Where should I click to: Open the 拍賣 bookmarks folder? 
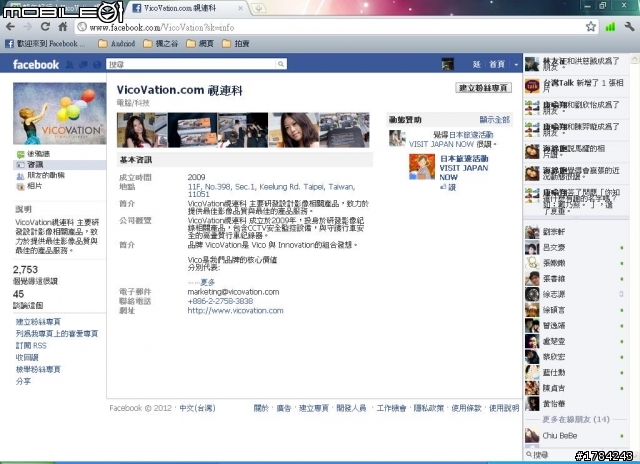point(236,43)
